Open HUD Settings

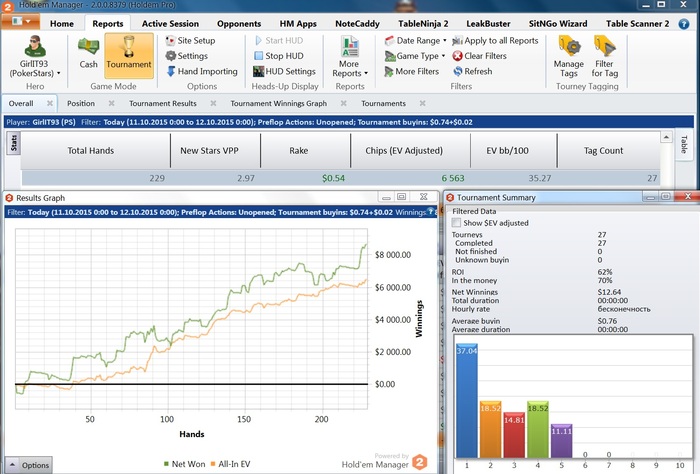click(x=284, y=71)
